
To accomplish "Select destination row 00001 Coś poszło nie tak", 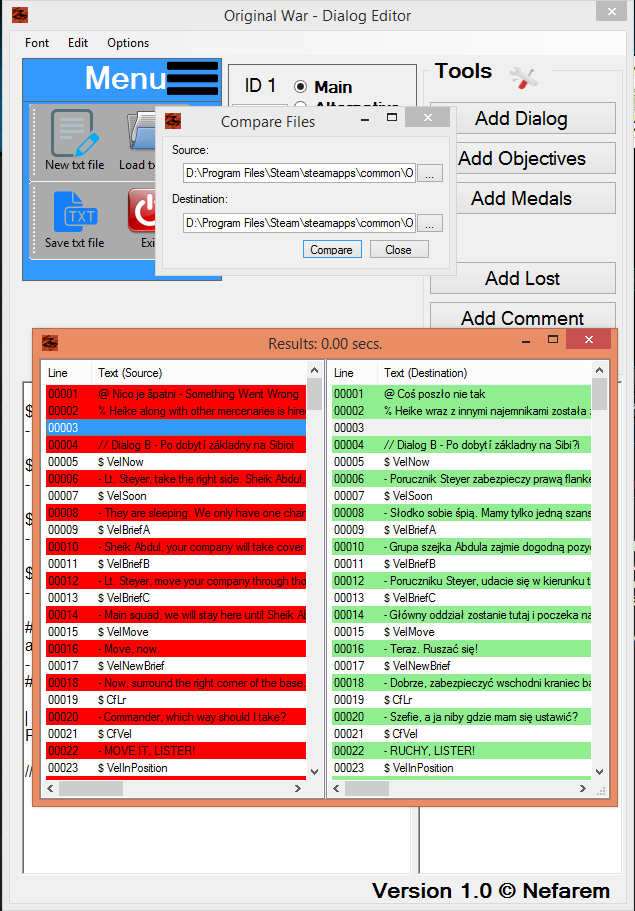I will click(461, 394).
